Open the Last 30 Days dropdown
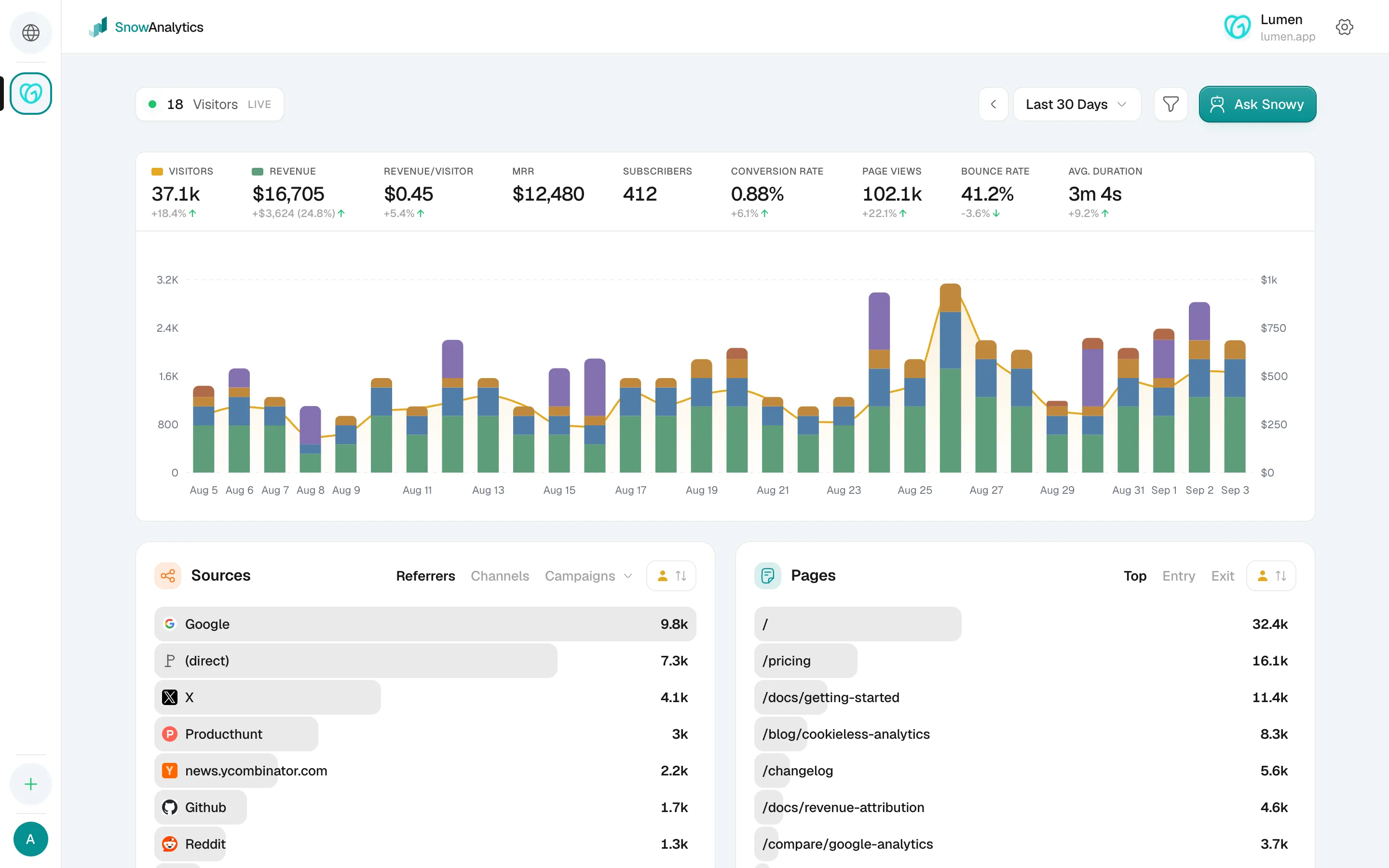This screenshot has width=1389, height=868. coord(1077,105)
